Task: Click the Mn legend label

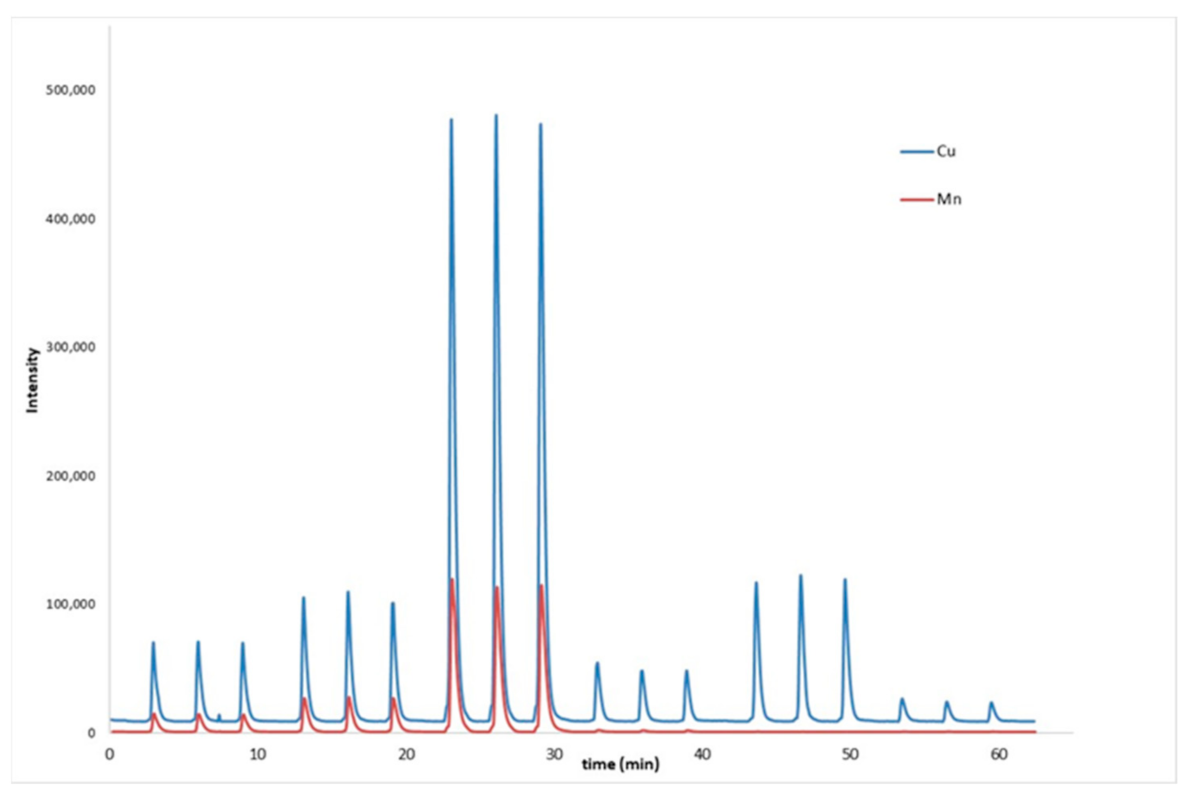Action: tap(949, 200)
